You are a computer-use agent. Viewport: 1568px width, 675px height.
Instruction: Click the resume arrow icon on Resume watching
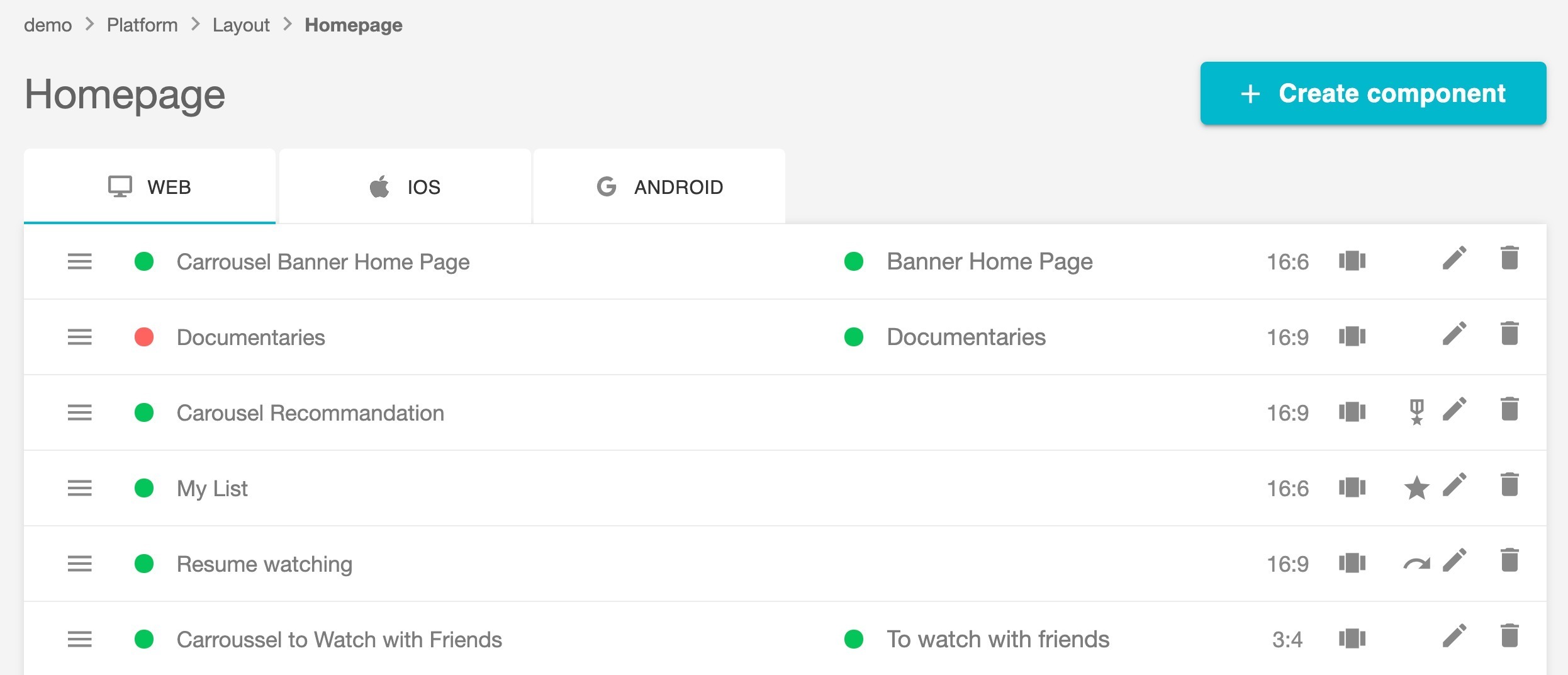point(1416,564)
